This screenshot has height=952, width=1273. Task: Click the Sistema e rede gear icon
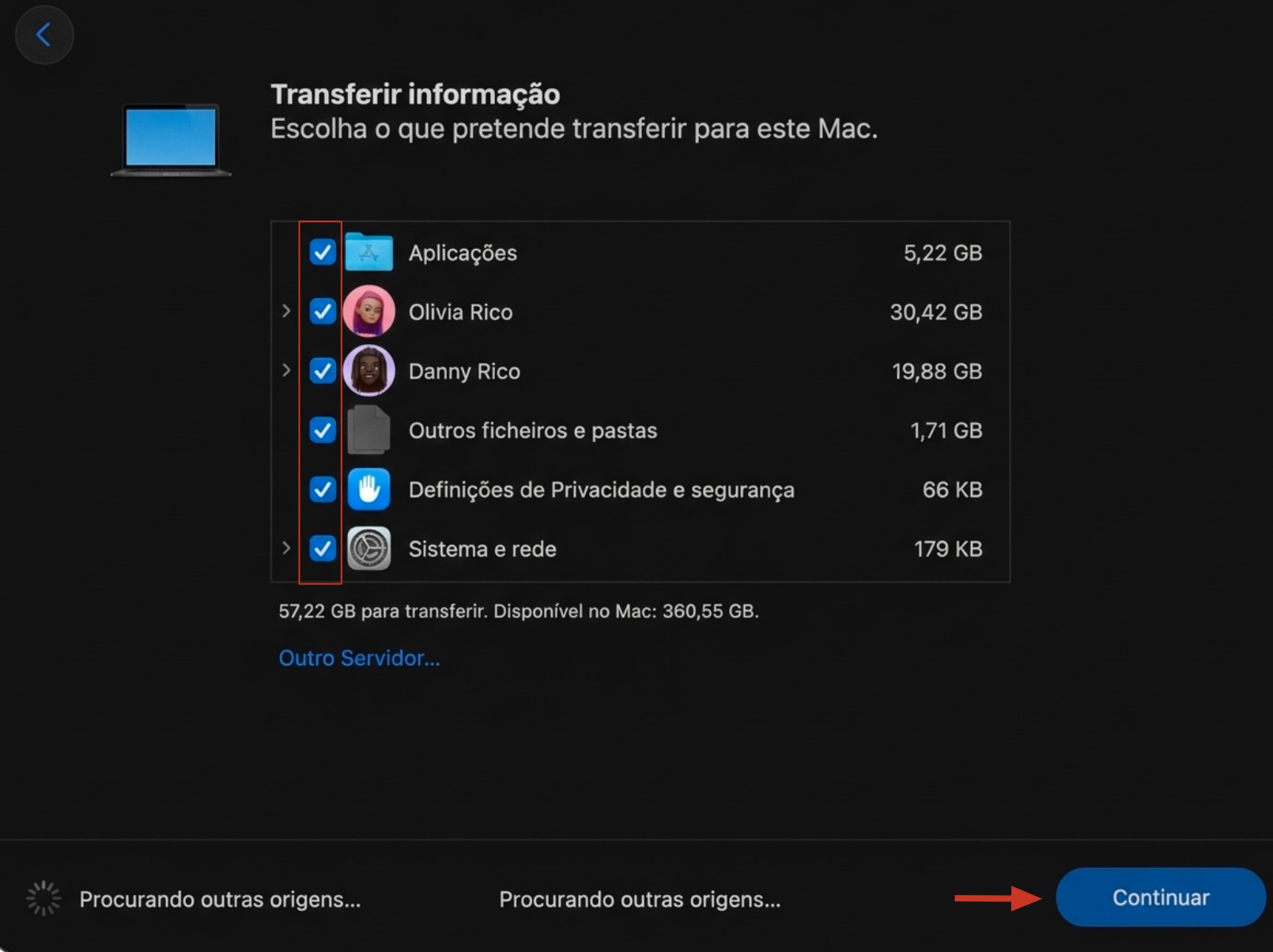(369, 549)
